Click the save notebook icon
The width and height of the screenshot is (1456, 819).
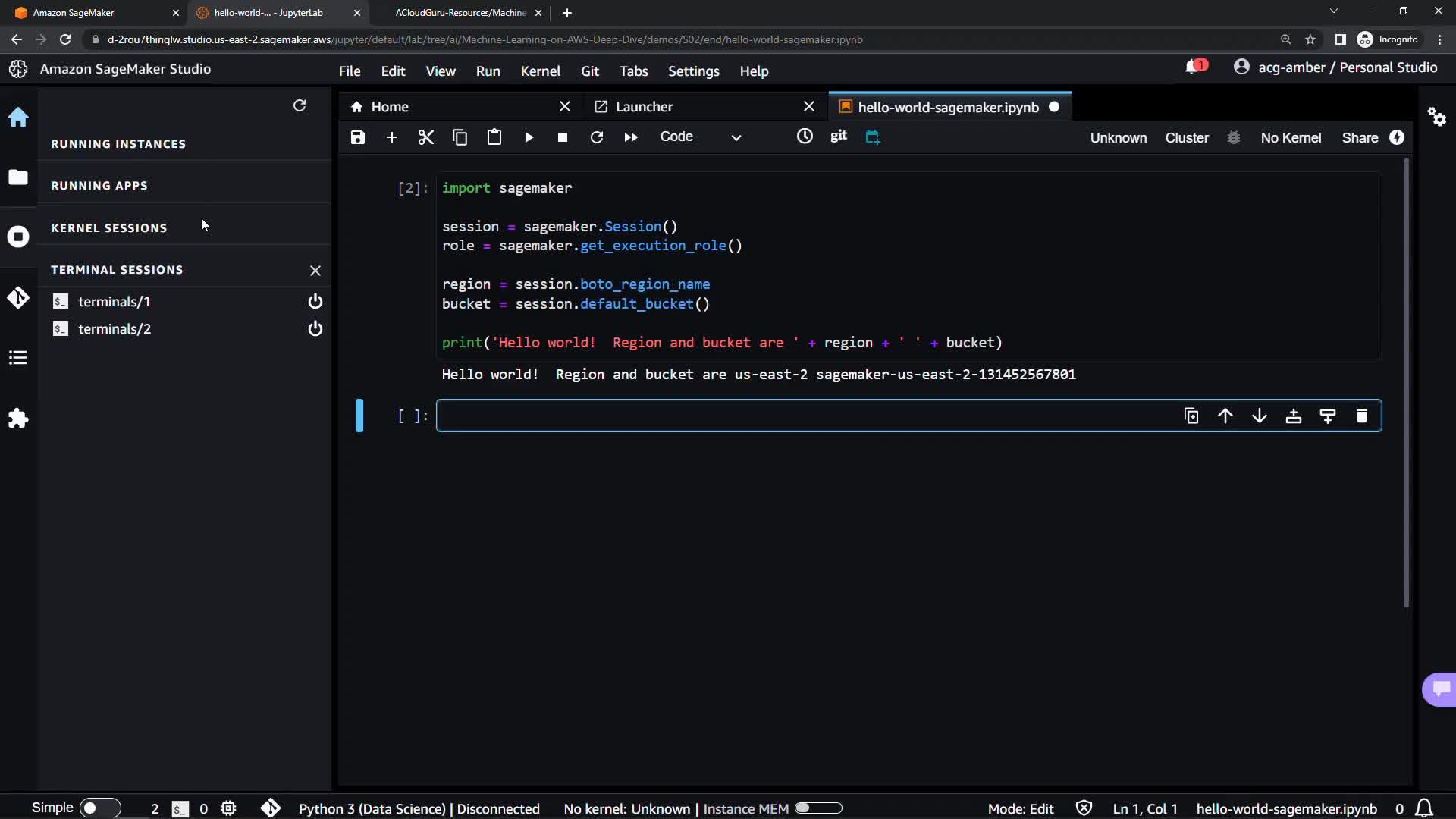[358, 137]
